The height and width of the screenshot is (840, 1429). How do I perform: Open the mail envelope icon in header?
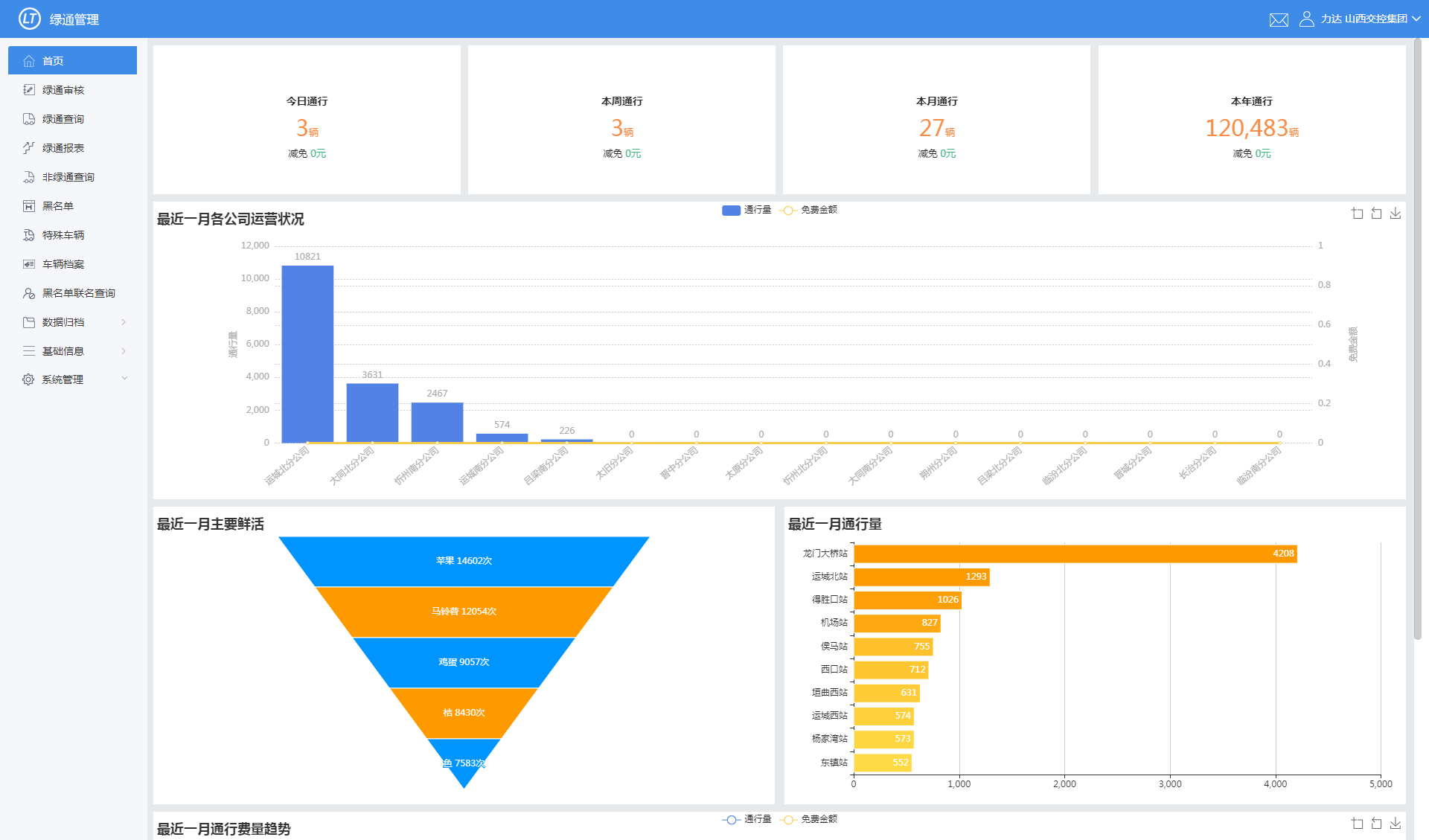pyautogui.click(x=1279, y=19)
